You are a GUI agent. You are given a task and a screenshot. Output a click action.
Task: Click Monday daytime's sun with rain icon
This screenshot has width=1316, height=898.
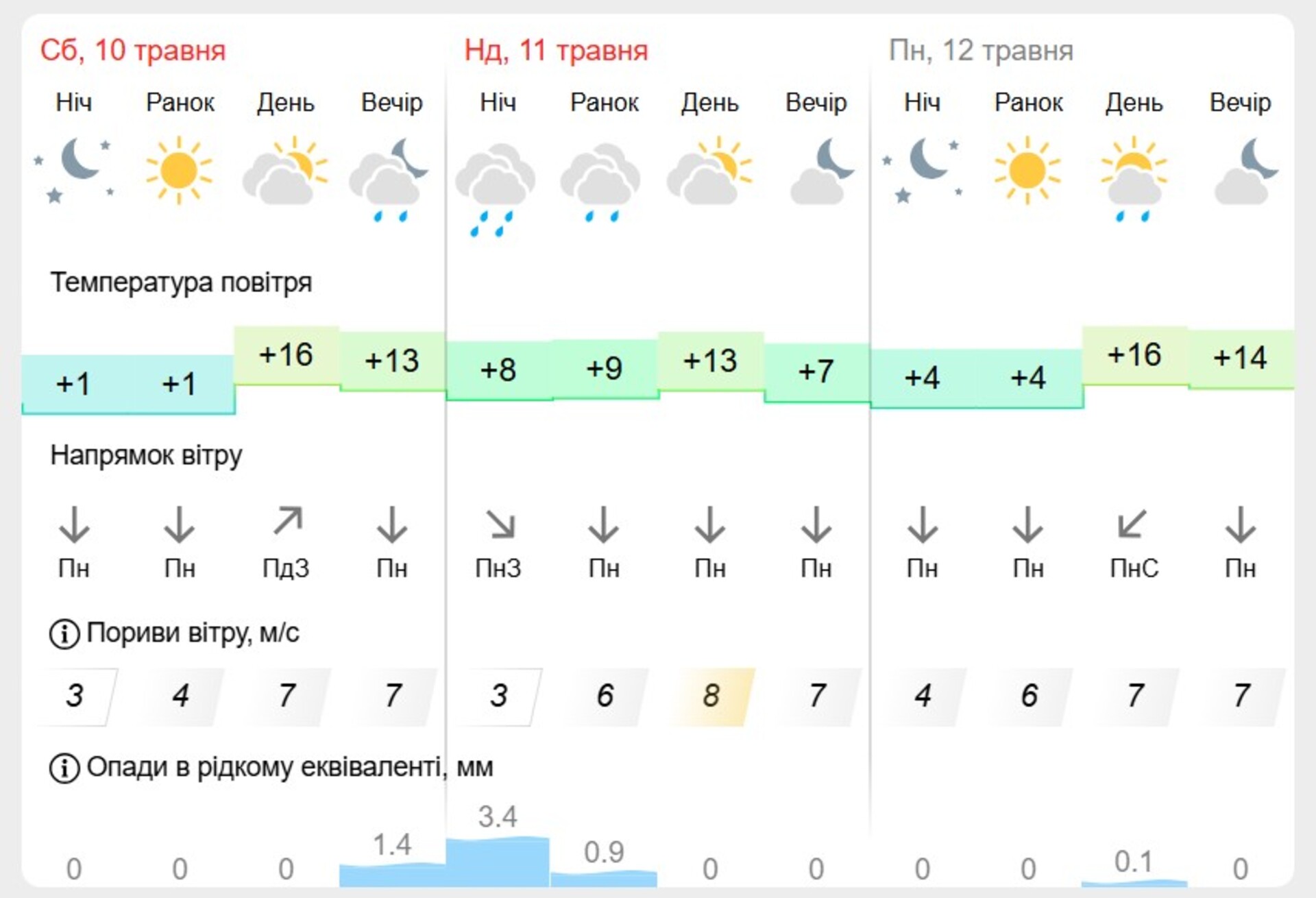pos(1134,180)
